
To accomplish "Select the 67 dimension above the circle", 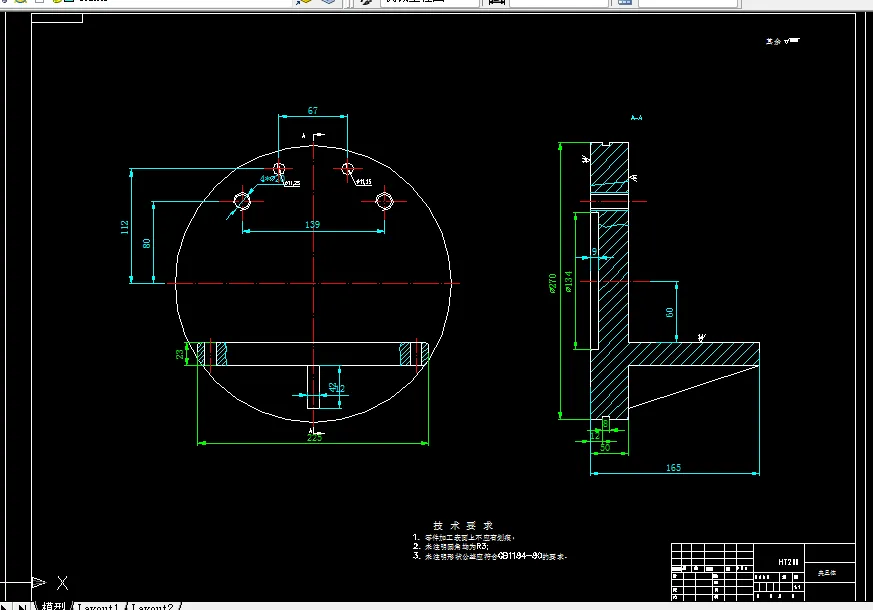I will [x=313, y=110].
